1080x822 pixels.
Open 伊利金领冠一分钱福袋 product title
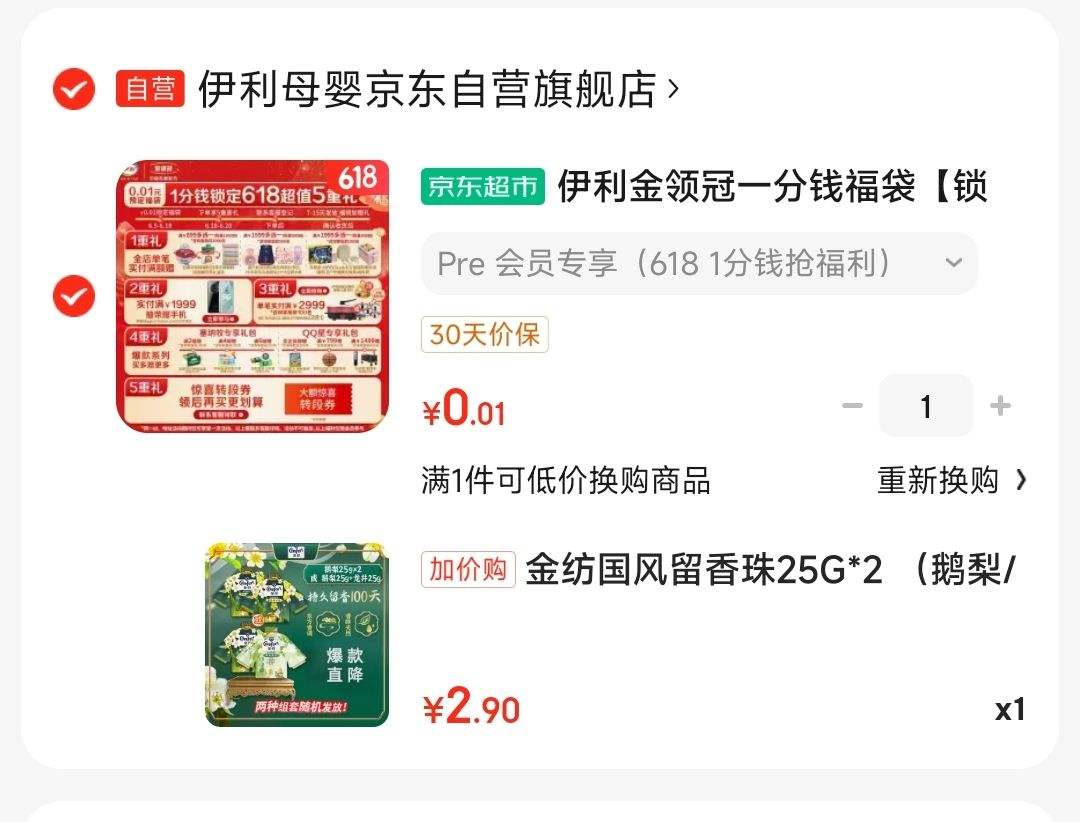(x=773, y=187)
